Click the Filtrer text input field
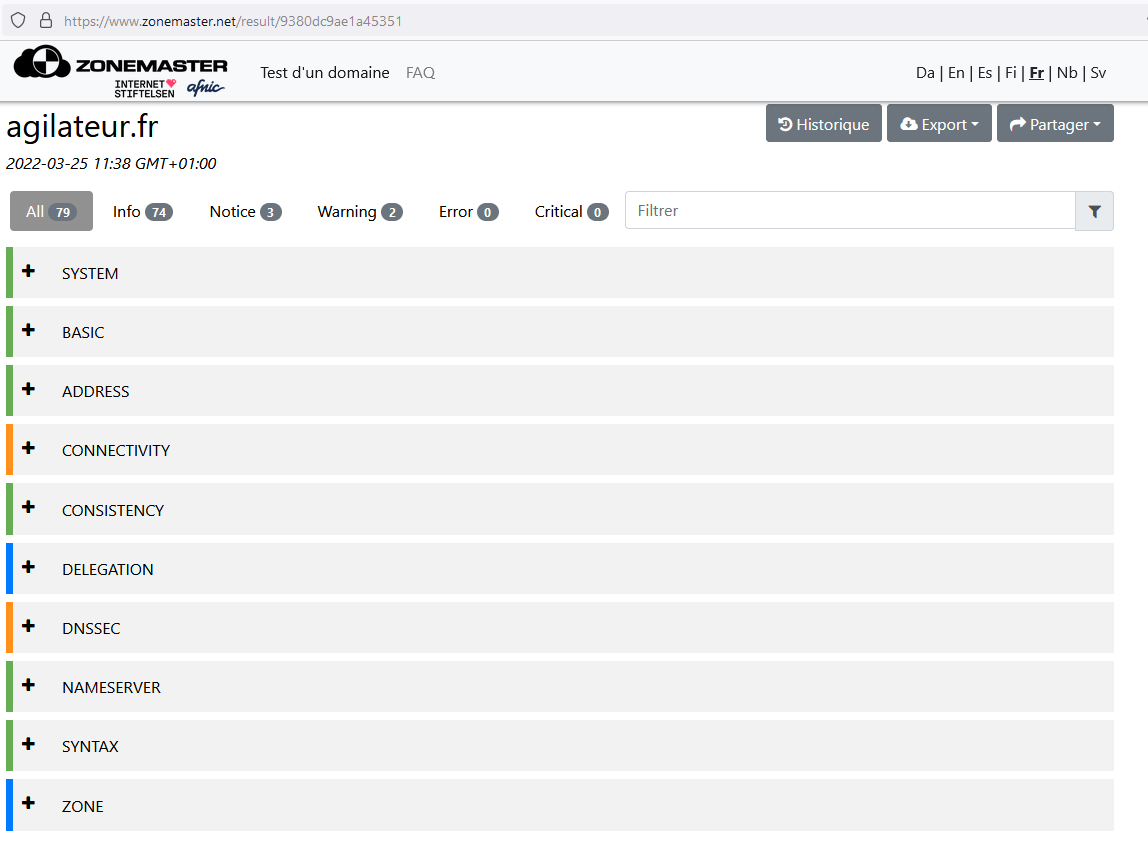This screenshot has width=1148, height=856. click(x=850, y=211)
